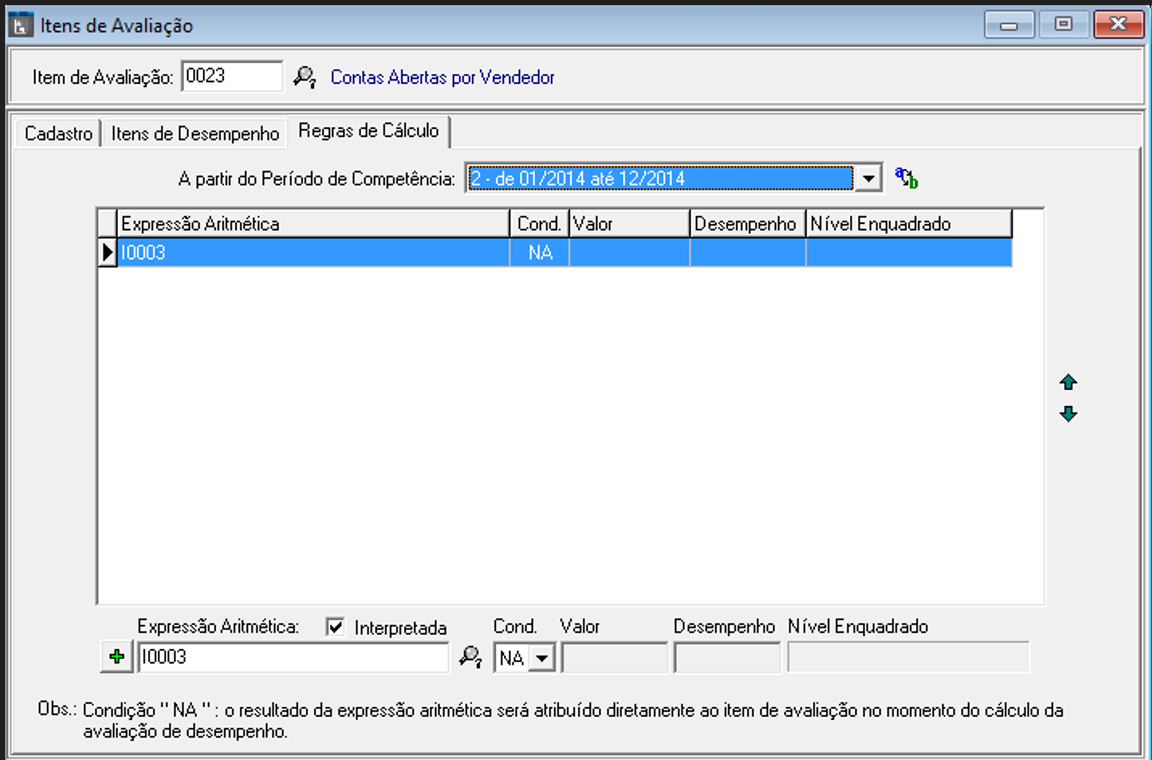Open the Cond. NA dropdown

pyautogui.click(x=542, y=657)
